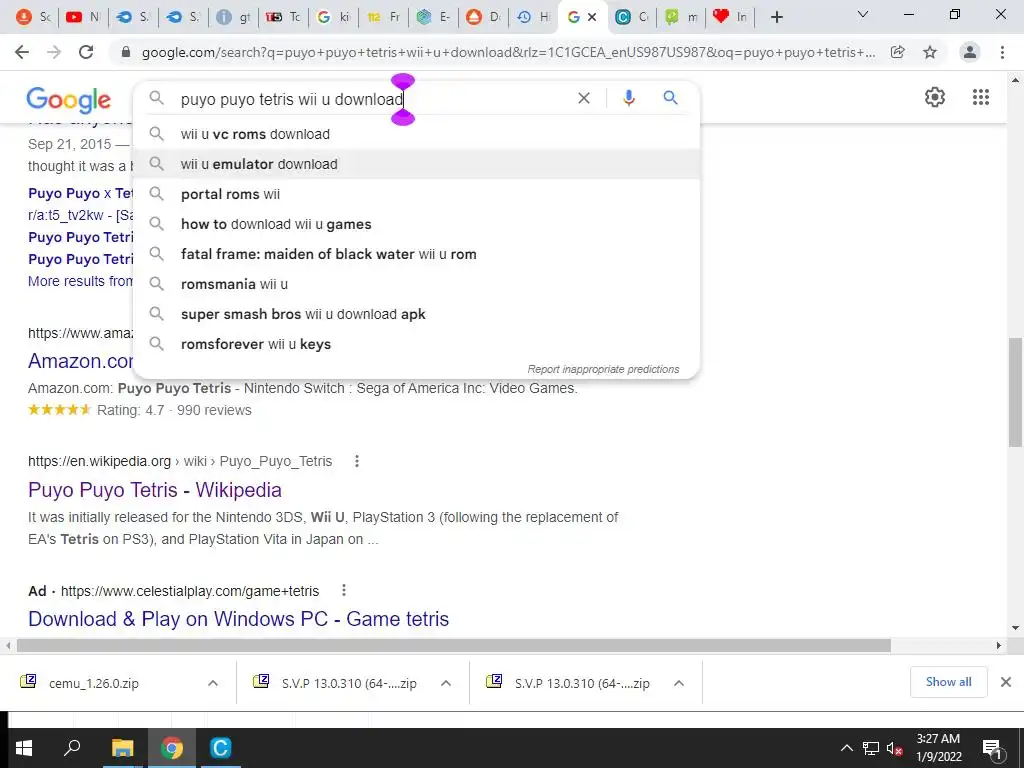Click Show all downloads button
The width and height of the screenshot is (1024, 768).
pos(948,682)
